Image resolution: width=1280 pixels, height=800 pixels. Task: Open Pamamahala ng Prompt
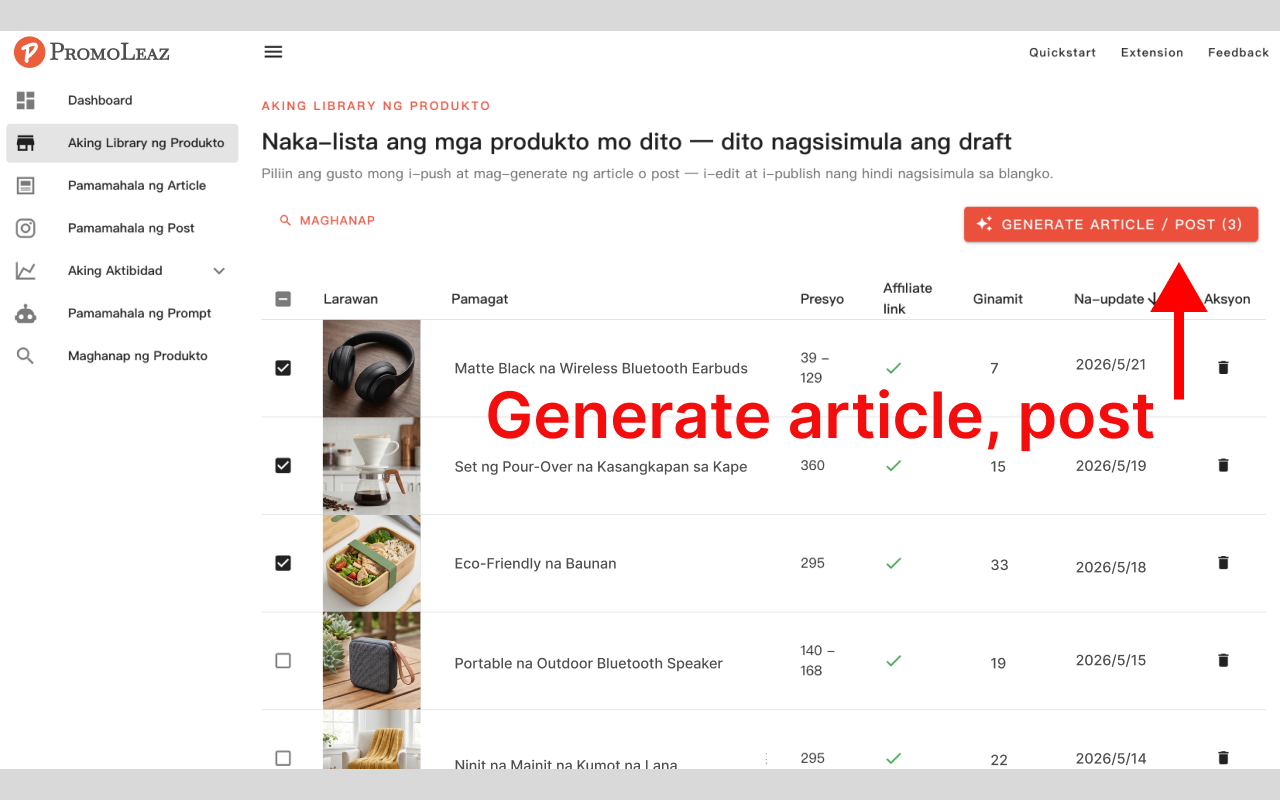point(122,314)
